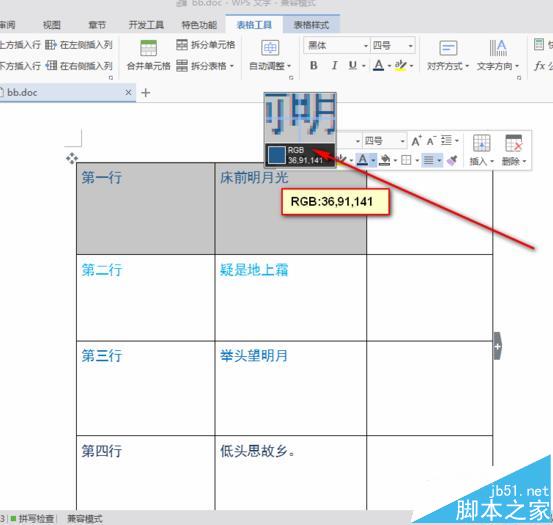Click the cell text 举头望明月
This screenshot has height=525, width=553.
click(x=254, y=356)
